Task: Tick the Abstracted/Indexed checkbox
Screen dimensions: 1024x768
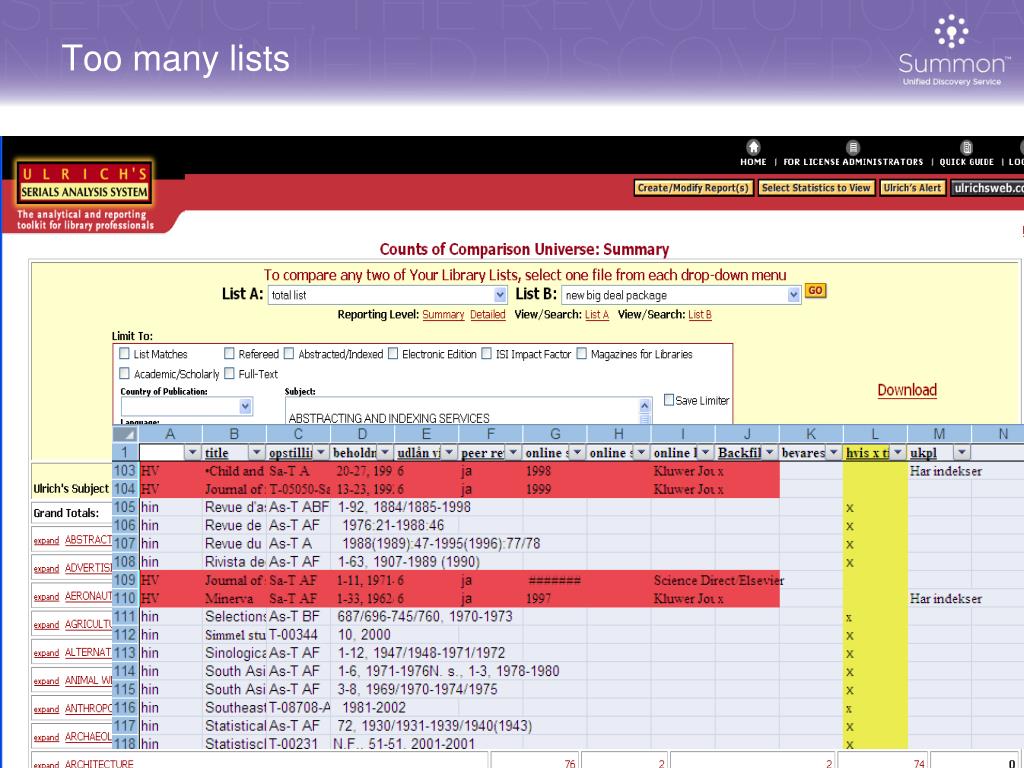Action: 289,353
